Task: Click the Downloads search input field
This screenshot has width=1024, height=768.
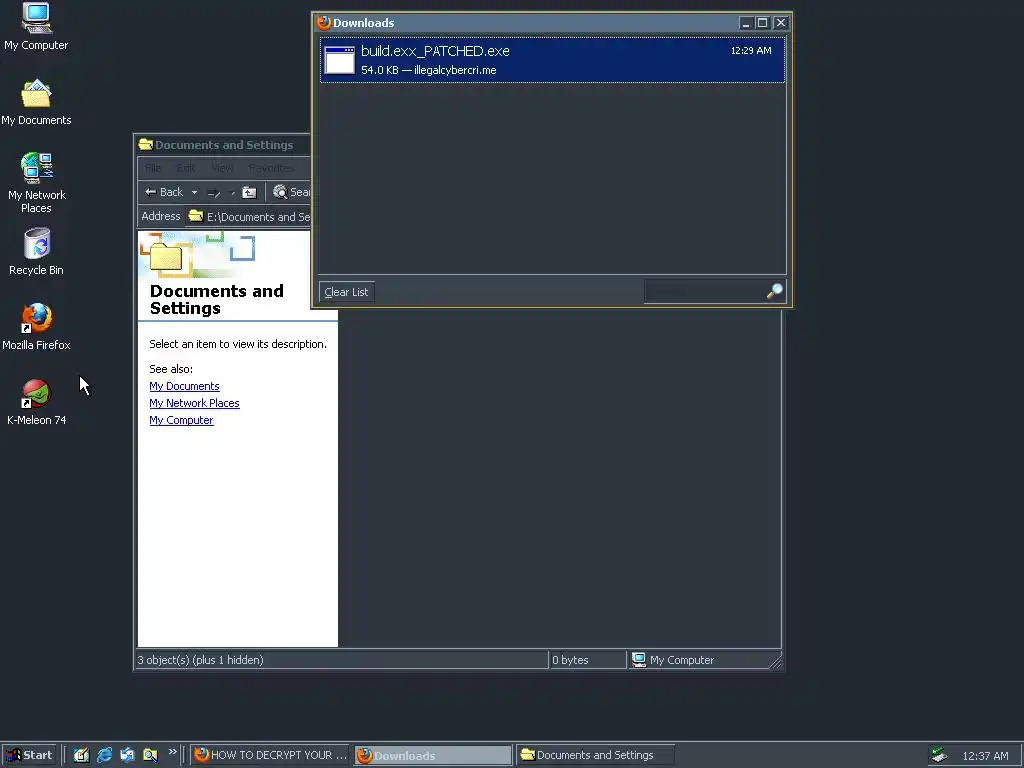Action: (705, 291)
